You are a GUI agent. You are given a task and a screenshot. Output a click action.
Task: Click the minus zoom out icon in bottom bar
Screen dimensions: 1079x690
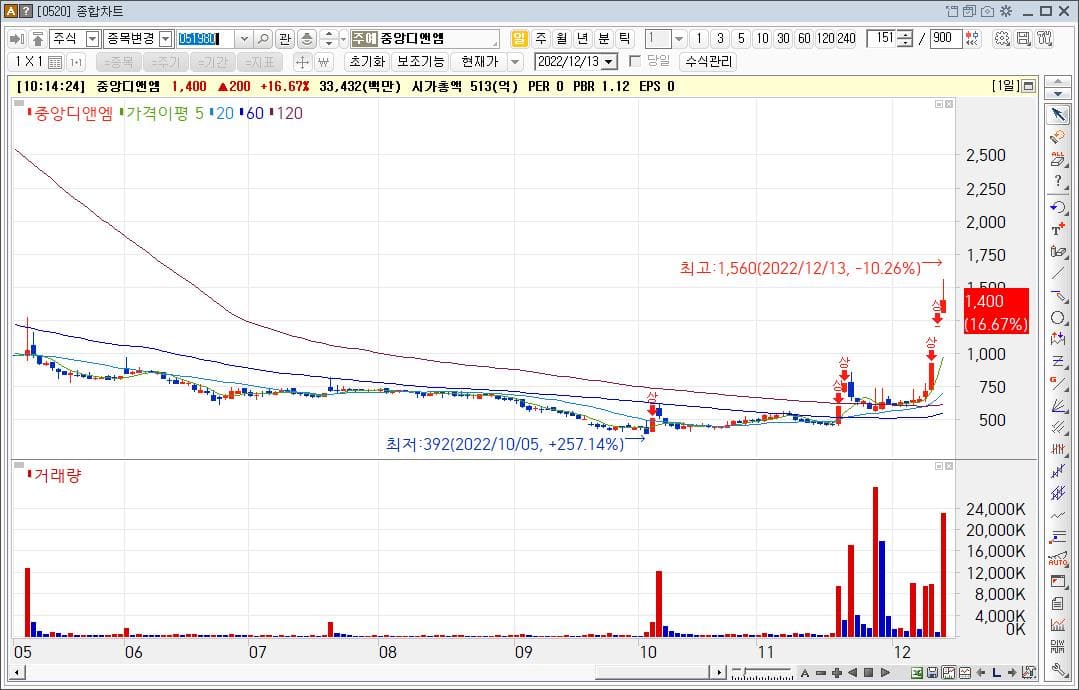click(x=821, y=672)
